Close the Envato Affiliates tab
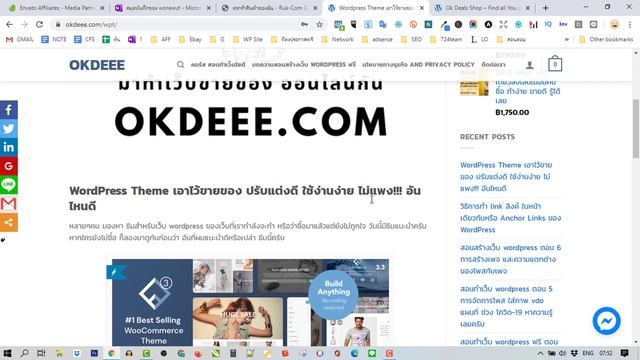Screen dimensions: 640x360 (102, 8)
